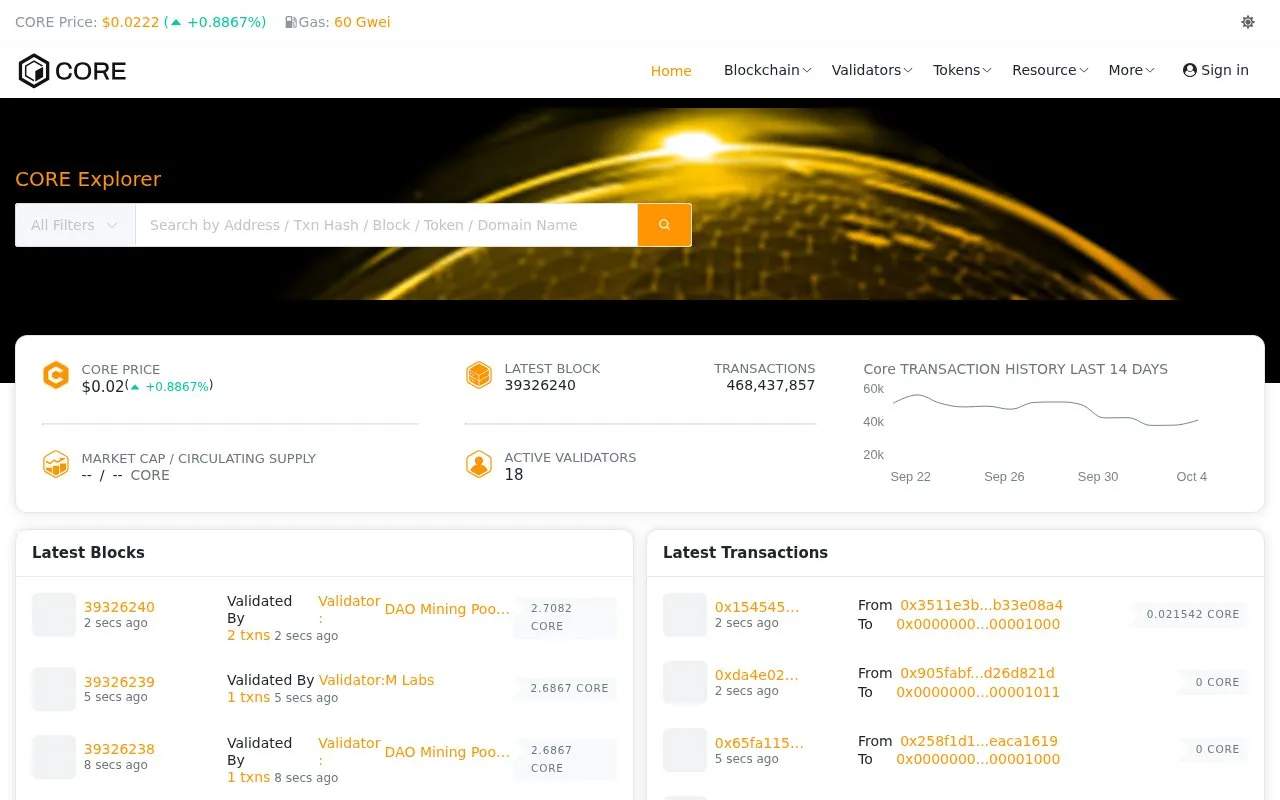Click the Latest Block cube icon
Viewport: 1280px width, 800px height.
(x=479, y=375)
